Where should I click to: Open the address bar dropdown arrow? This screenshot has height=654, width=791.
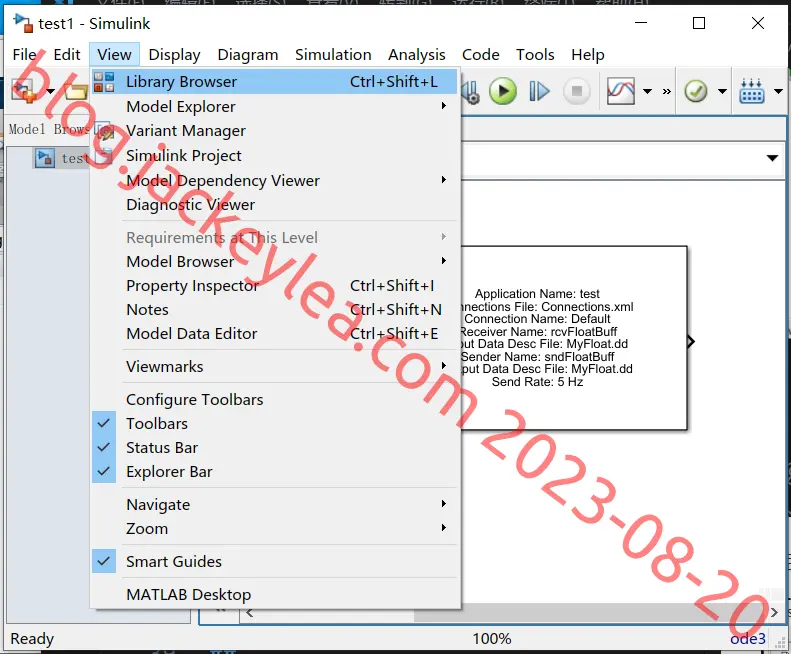tap(772, 158)
